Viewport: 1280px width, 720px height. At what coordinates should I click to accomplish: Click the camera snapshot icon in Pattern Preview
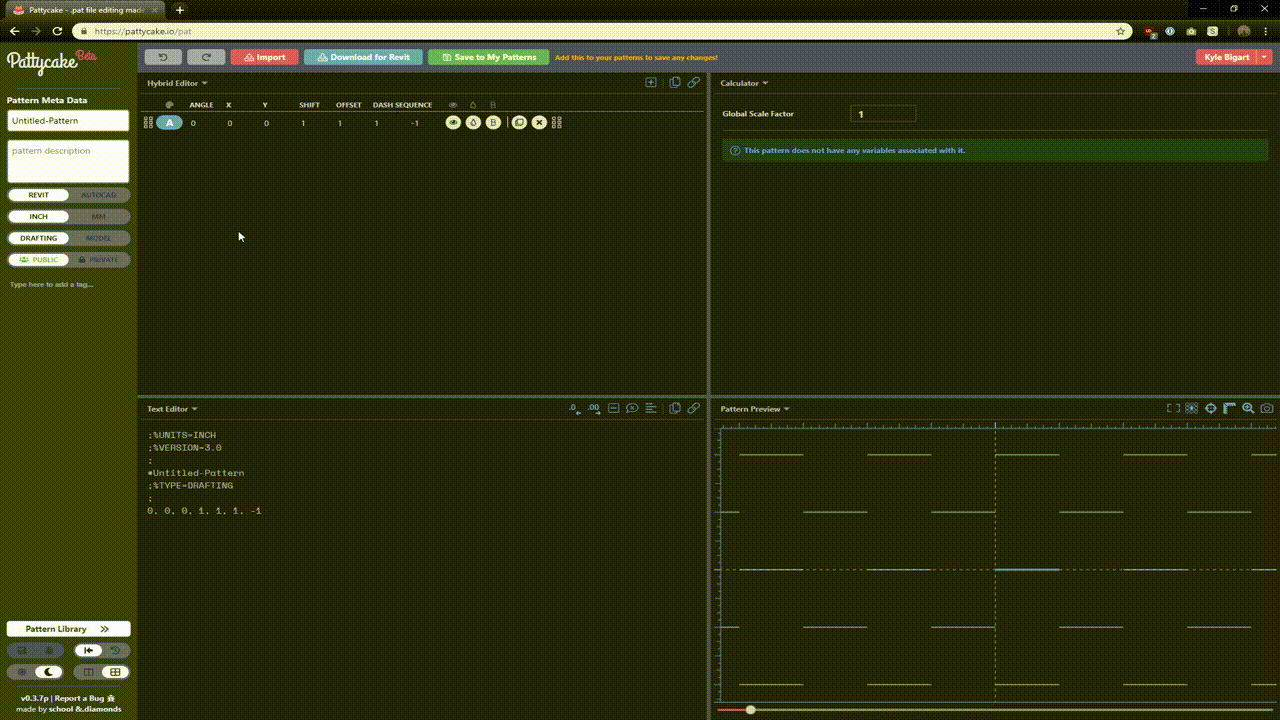pyautogui.click(x=1267, y=408)
